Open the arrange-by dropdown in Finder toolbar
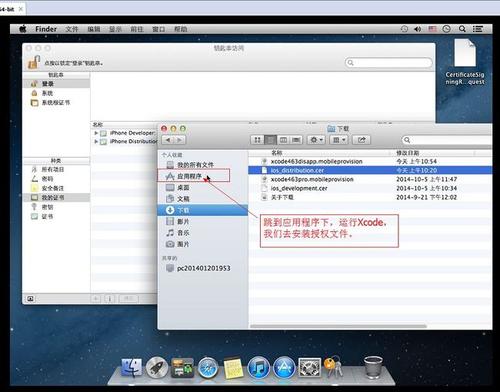The width and height of the screenshot is (500, 392). pyautogui.click(x=339, y=140)
